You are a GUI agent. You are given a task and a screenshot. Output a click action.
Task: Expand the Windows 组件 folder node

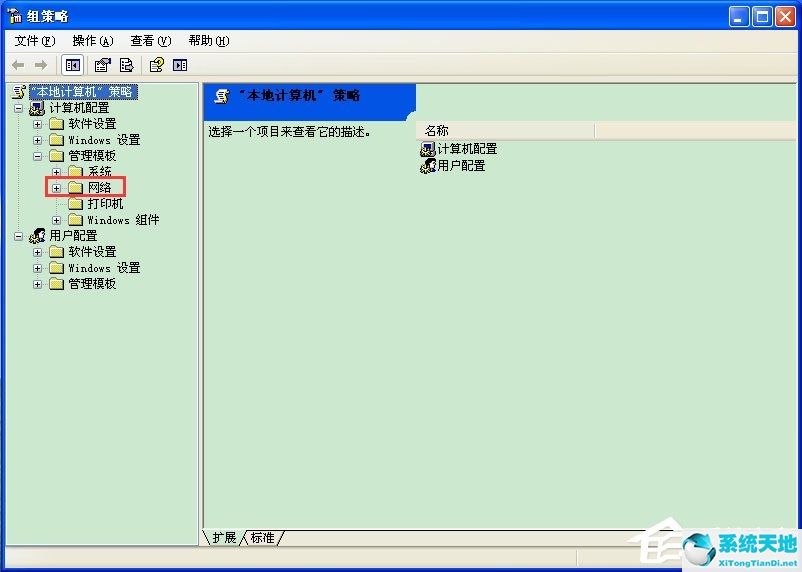(x=56, y=220)
